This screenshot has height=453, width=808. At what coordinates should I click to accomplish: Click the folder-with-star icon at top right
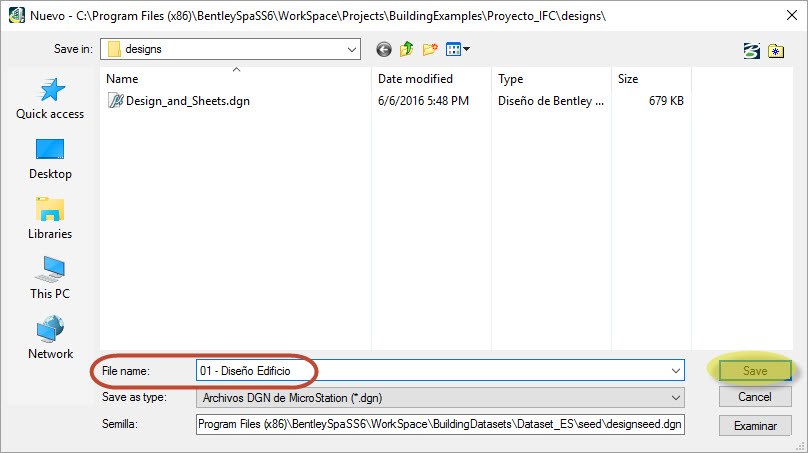(x=776, y=51)
